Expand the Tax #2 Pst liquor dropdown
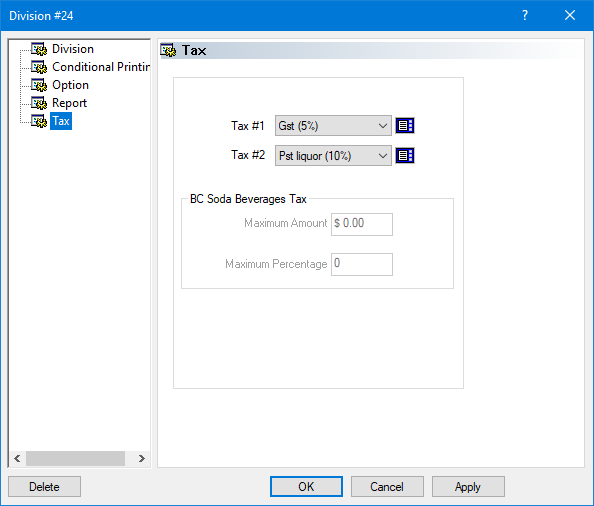This screenshot has height=506, width=594. click(333, 155)
